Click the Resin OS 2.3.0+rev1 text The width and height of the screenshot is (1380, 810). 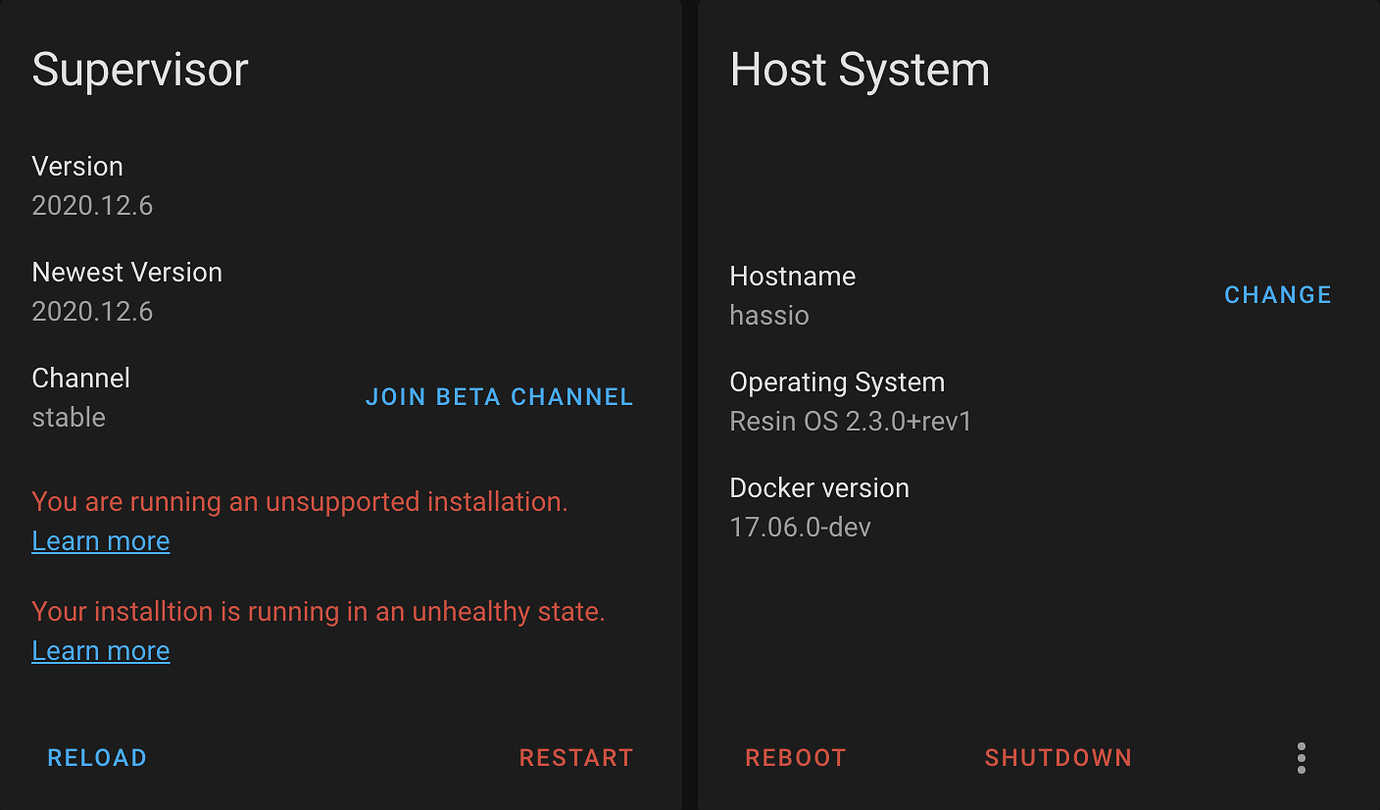[x=851, y=421]
